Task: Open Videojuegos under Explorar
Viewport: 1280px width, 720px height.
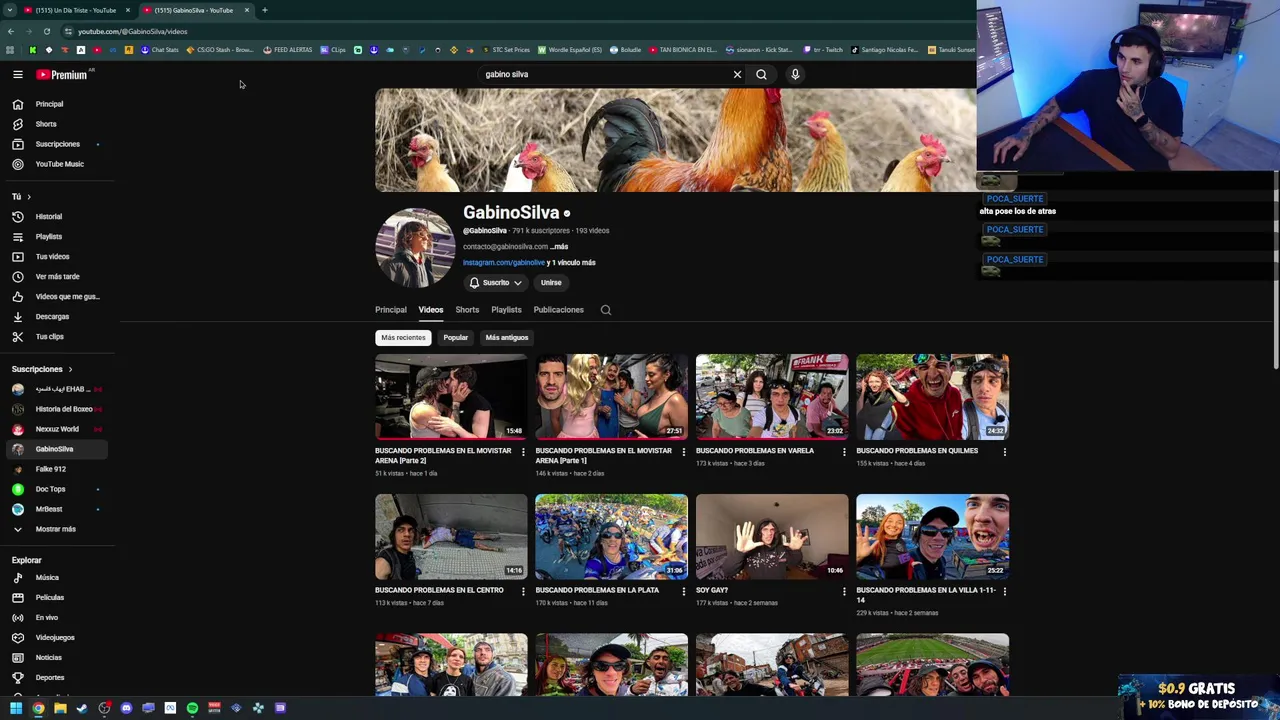Action: pos(56,638)
